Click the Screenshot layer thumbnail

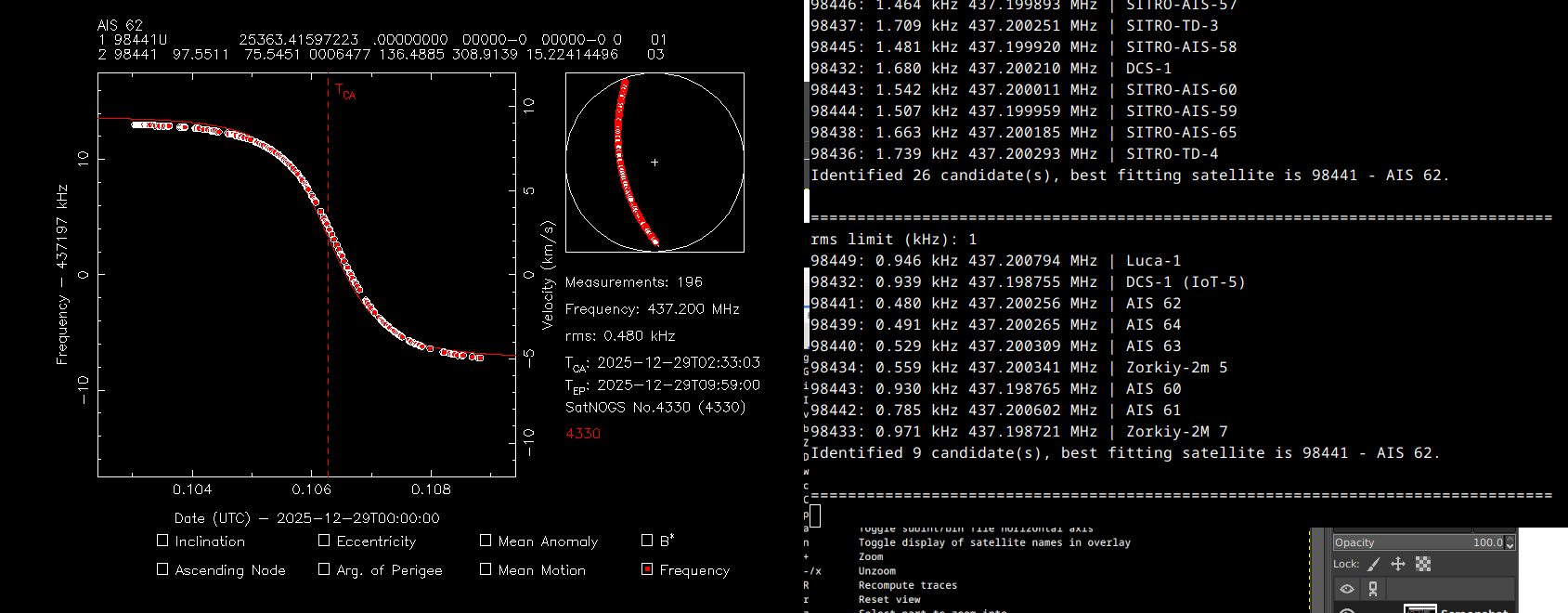[x=1419, y=608]
